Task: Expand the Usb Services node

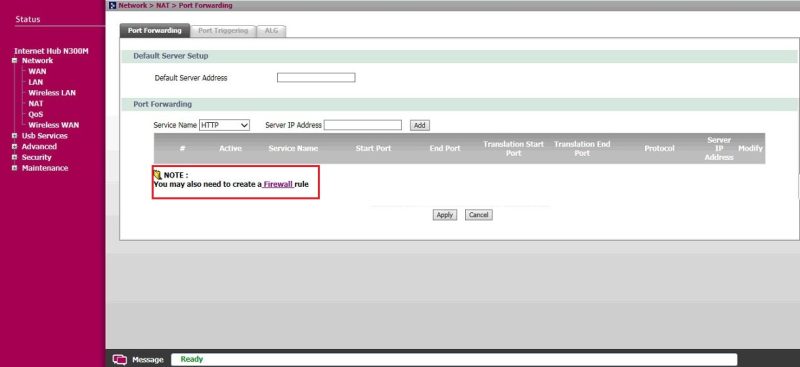Action: click(15, 136)
